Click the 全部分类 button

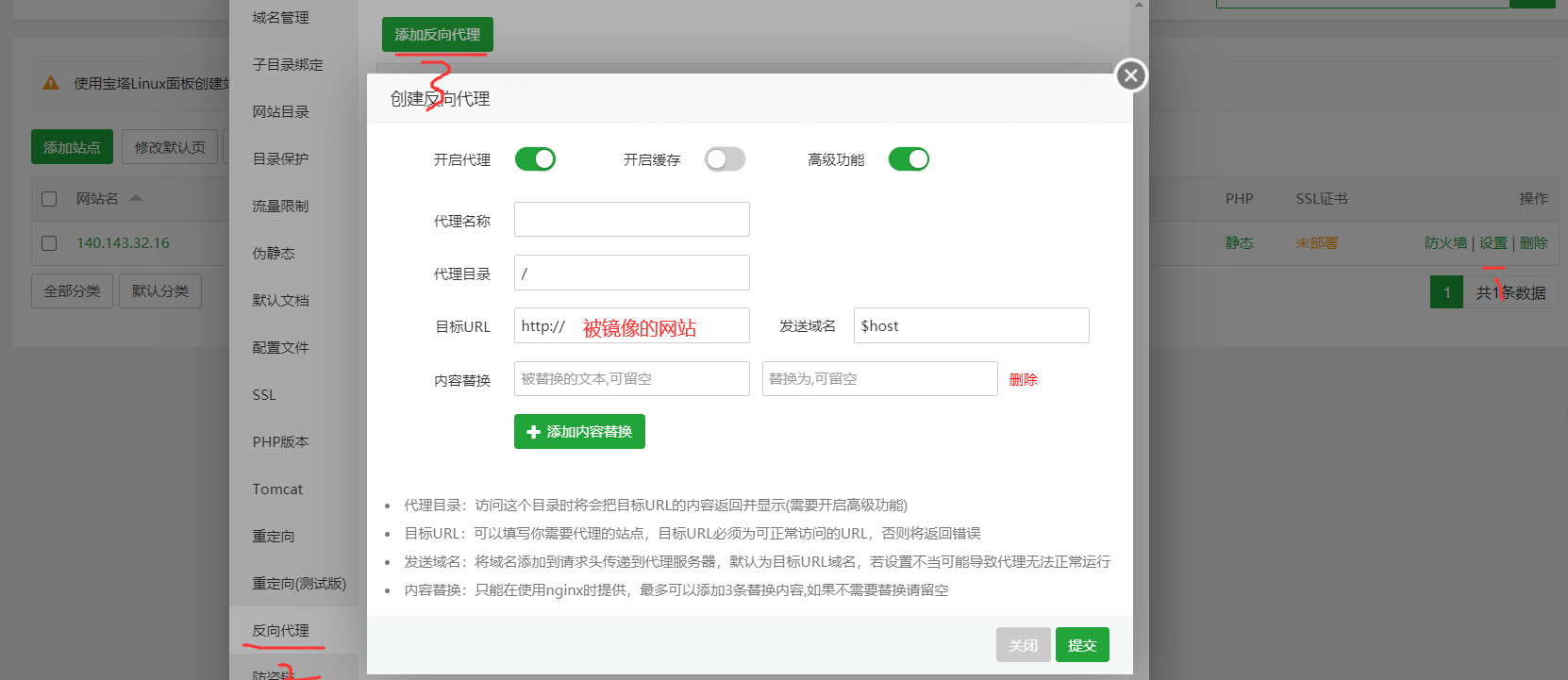pyautogui.click(x=72, y=290)
